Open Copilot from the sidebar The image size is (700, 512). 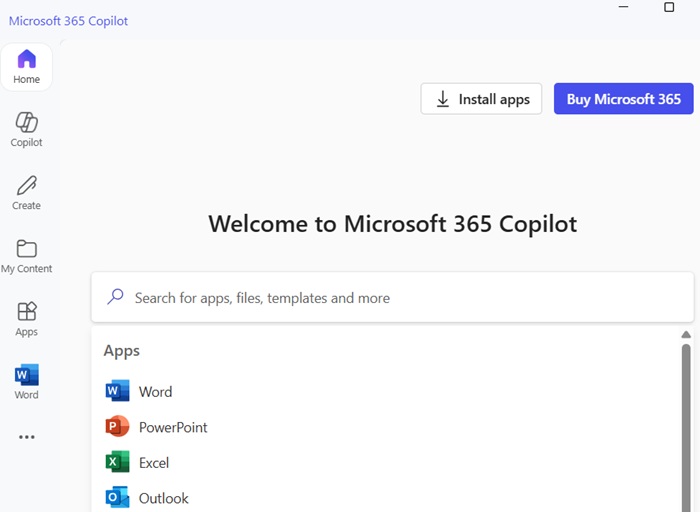(26, 129)
